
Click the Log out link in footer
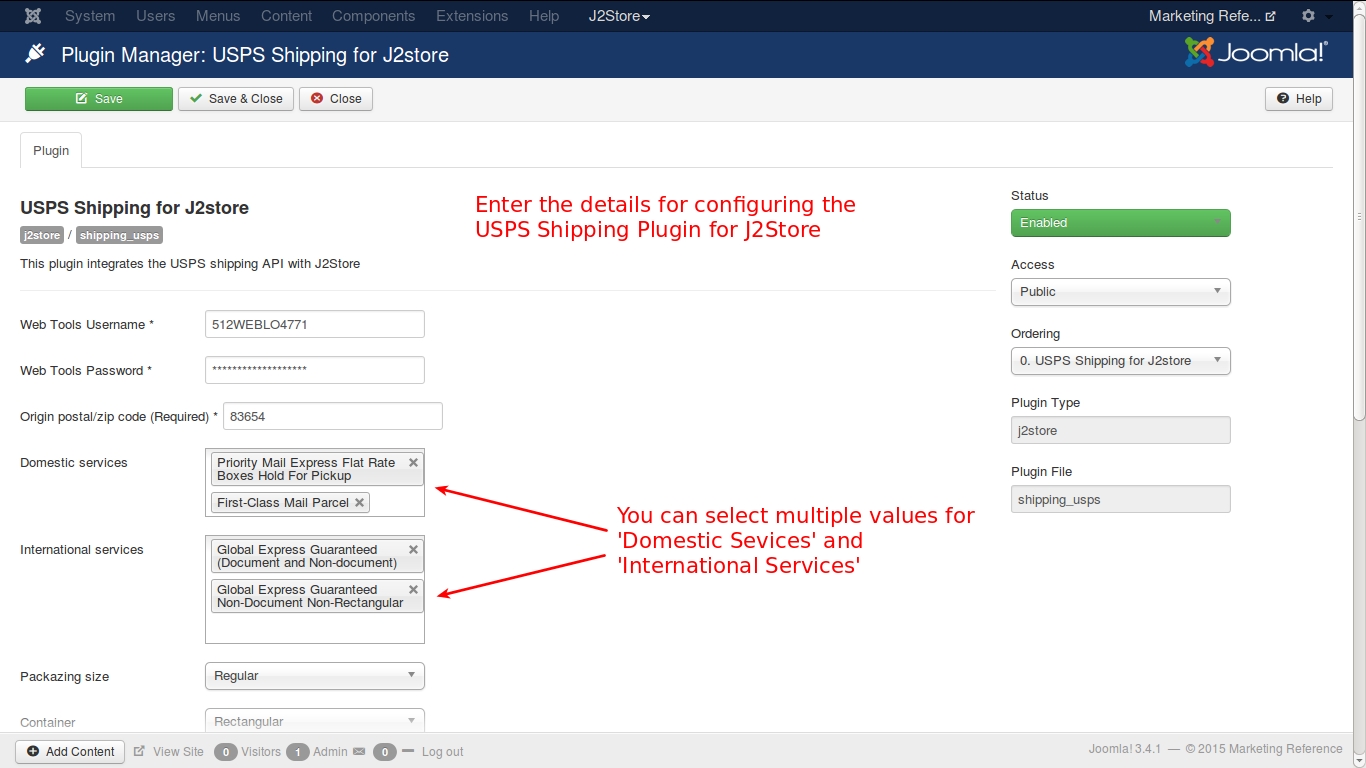point(442,752)
